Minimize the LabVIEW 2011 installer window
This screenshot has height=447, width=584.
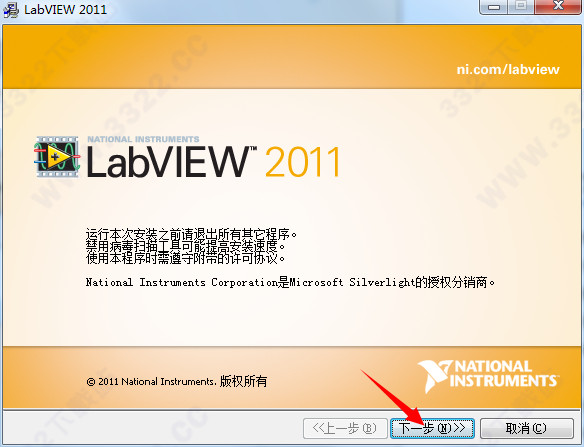click(x=494, y=7)
